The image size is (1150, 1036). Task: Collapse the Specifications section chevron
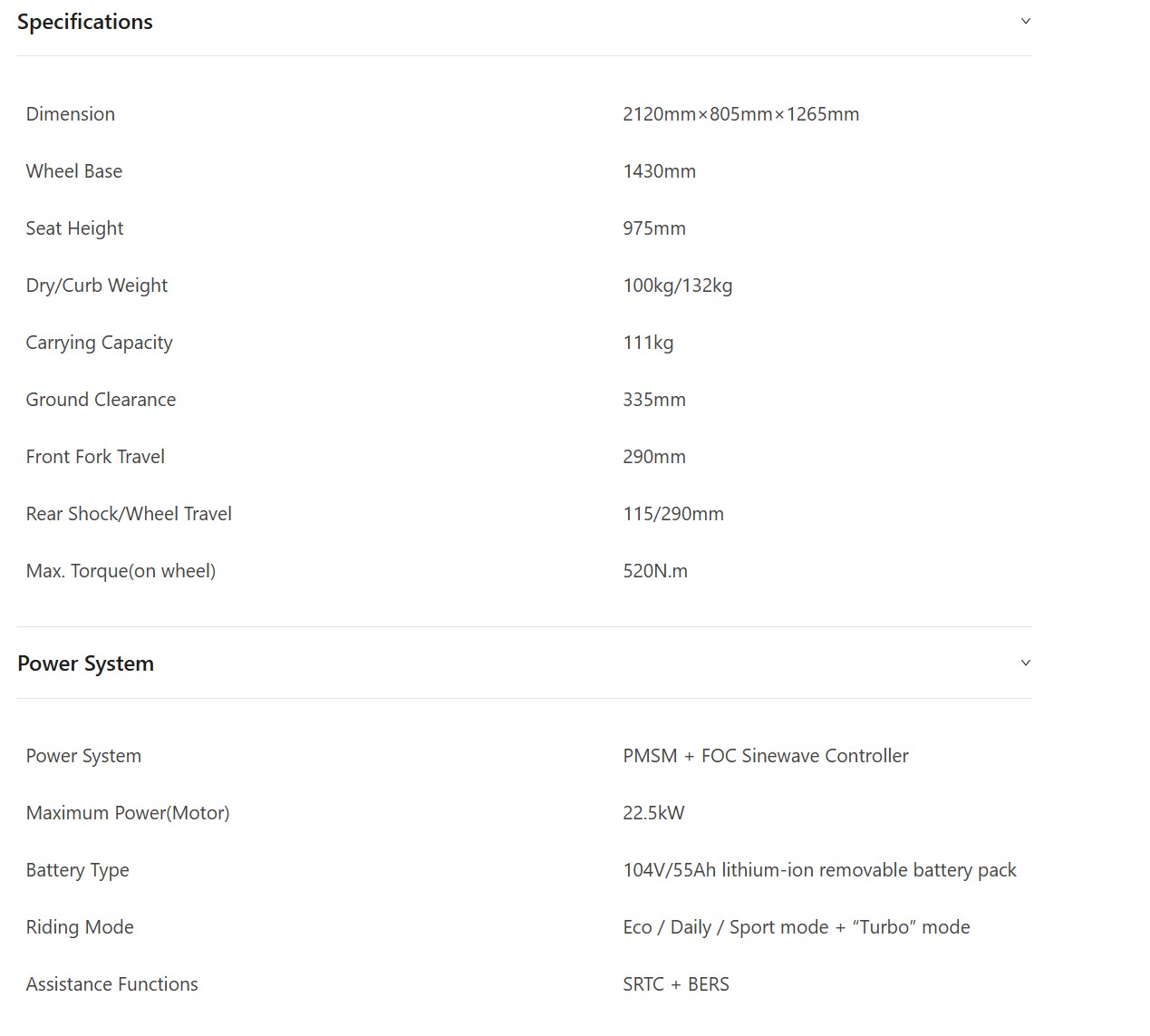click(x=1025, y=21)
